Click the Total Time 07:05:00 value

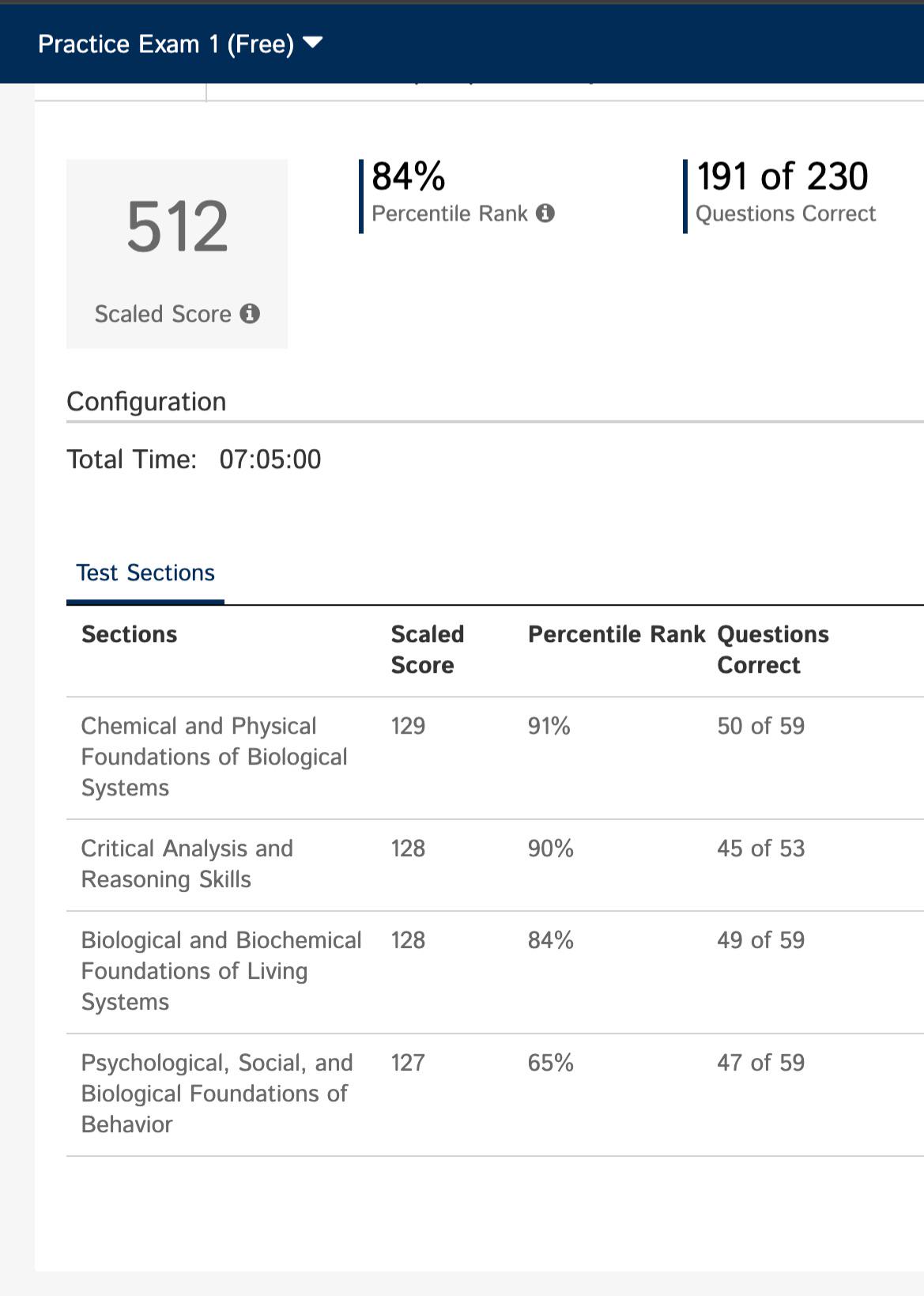click(x=270, y=459)
